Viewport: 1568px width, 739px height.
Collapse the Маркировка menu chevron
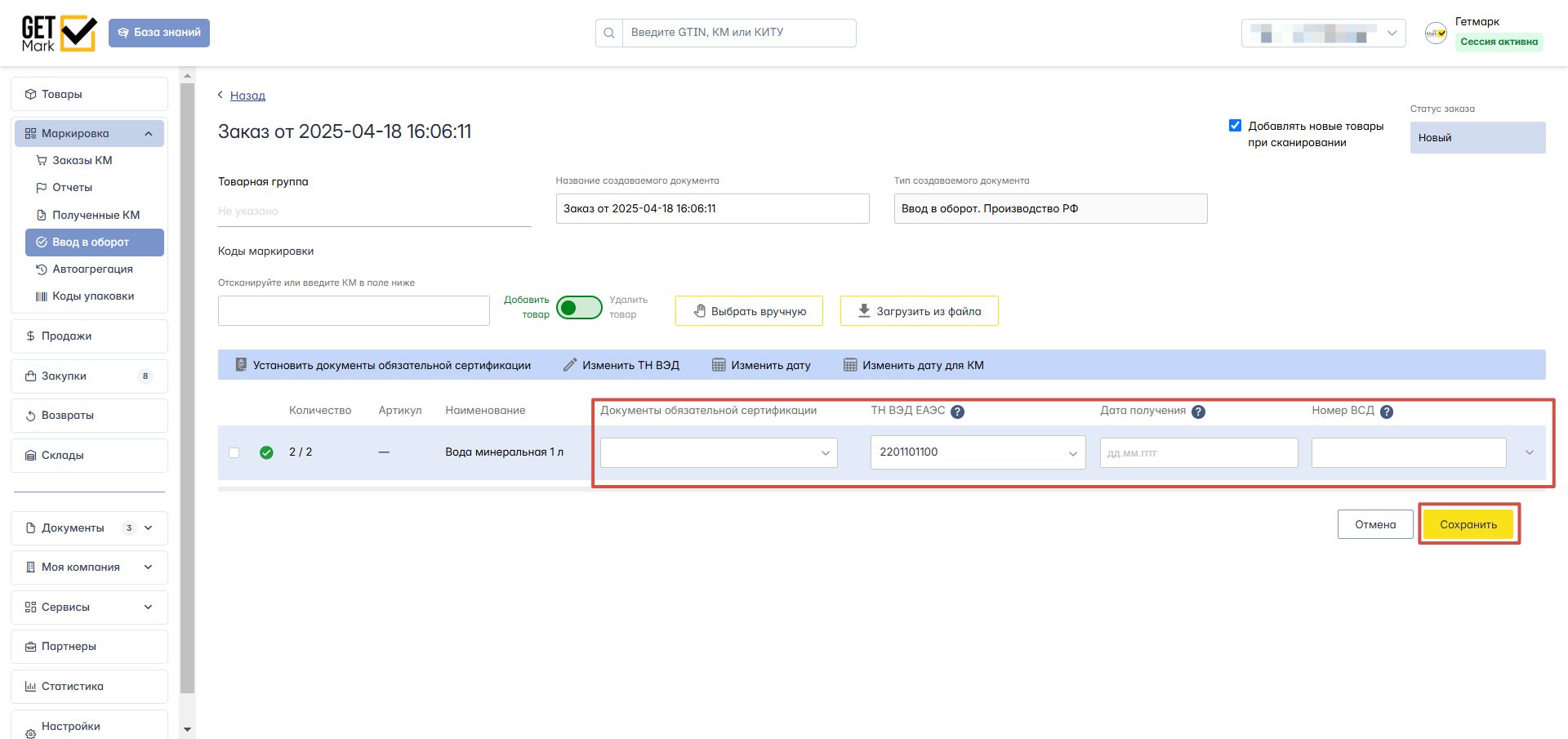click(x=149, y=133)
